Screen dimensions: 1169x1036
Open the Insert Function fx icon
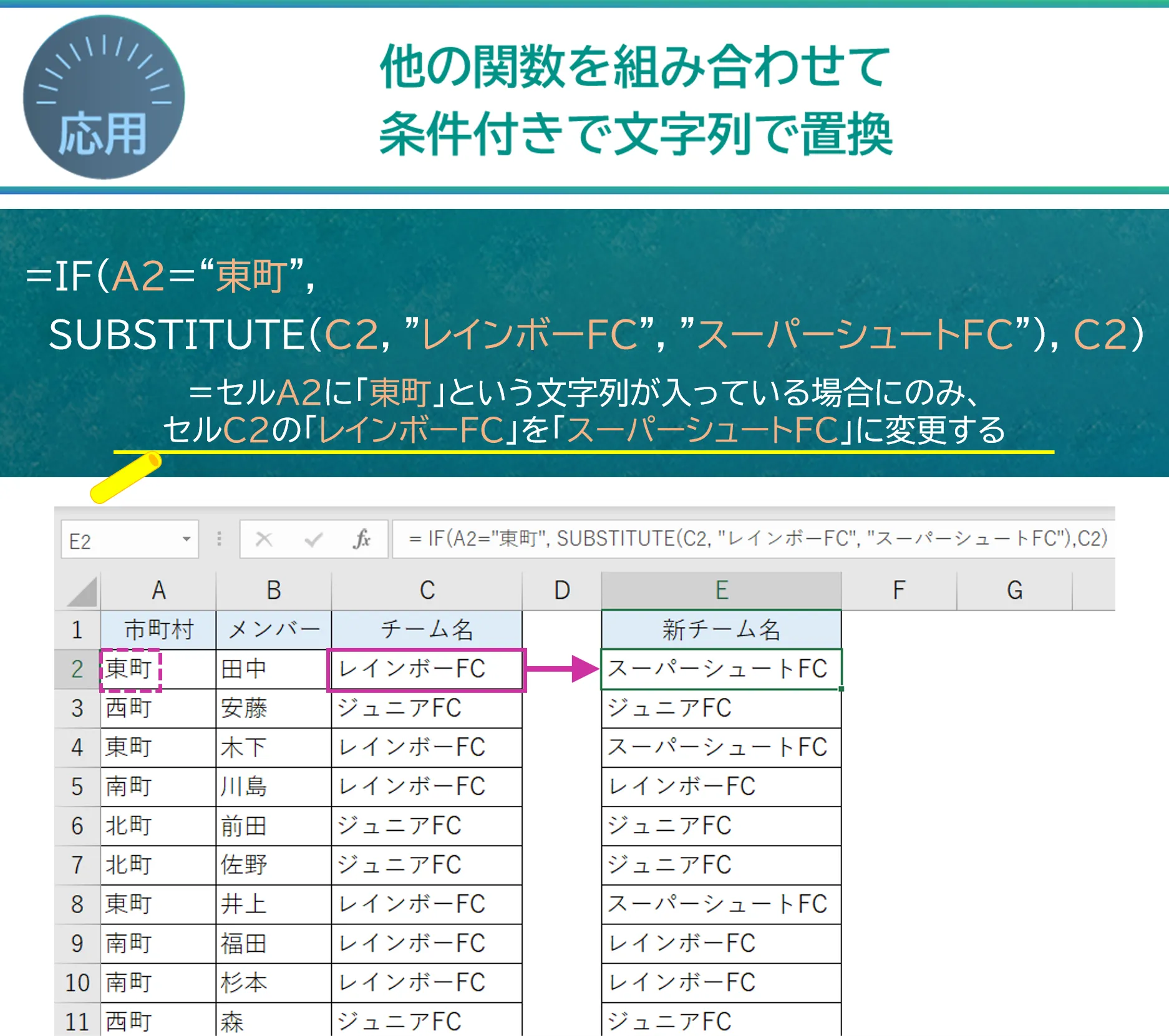tap(362, 539)
